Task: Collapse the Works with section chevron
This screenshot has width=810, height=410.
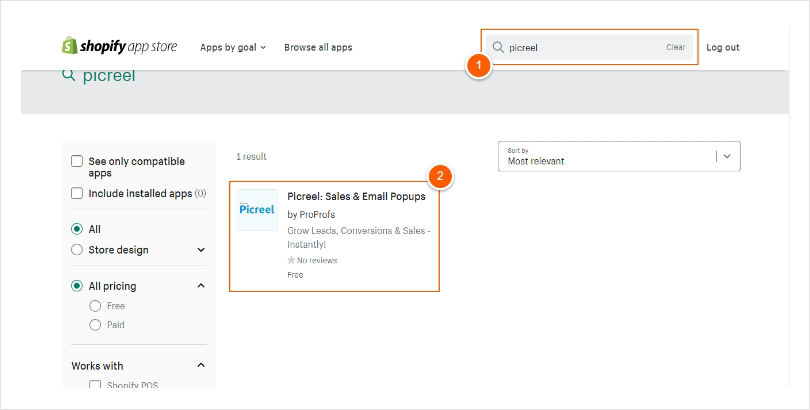Action: [201, 366]
